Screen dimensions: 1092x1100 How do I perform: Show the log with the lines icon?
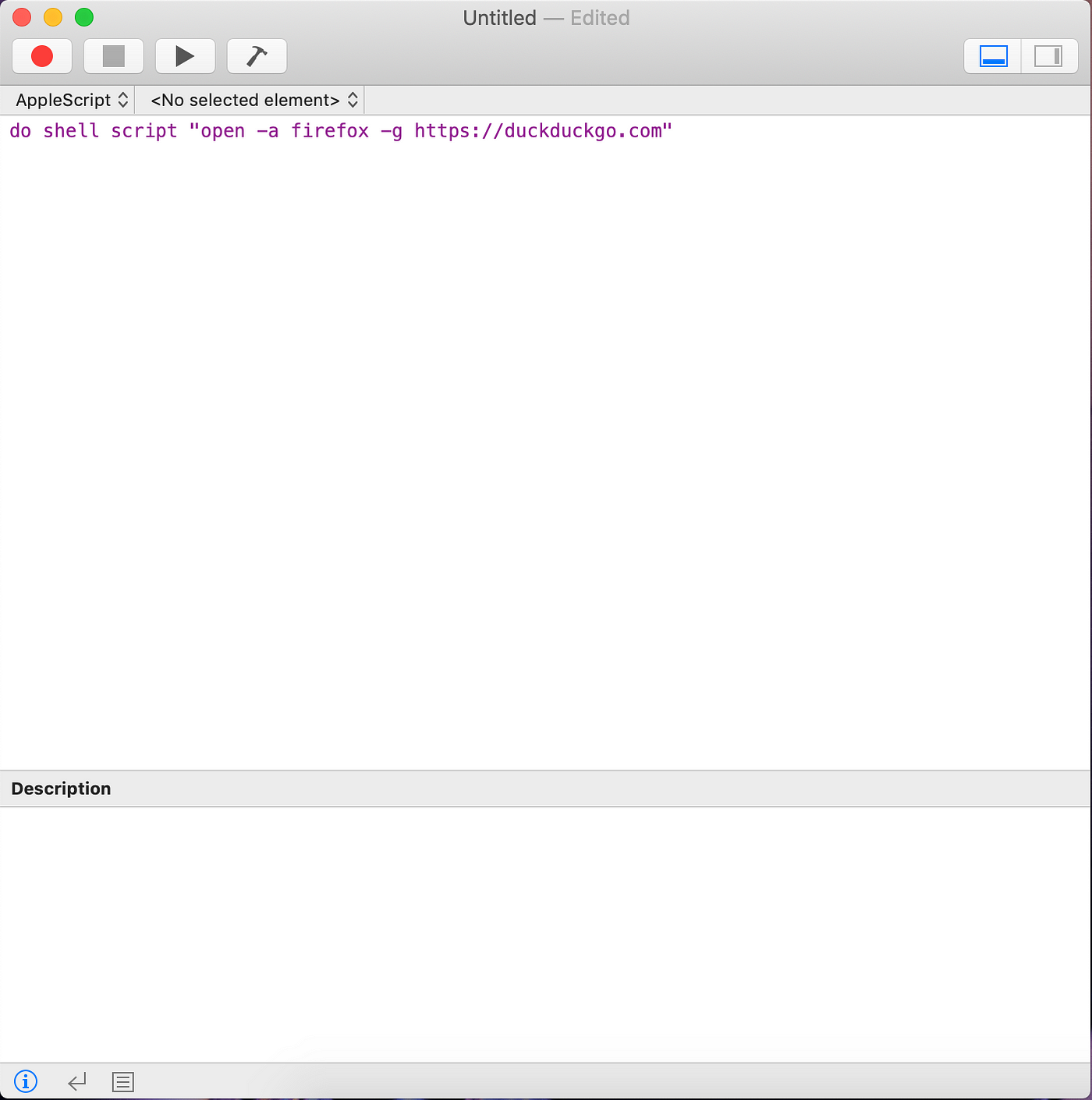coord(123,1082)
